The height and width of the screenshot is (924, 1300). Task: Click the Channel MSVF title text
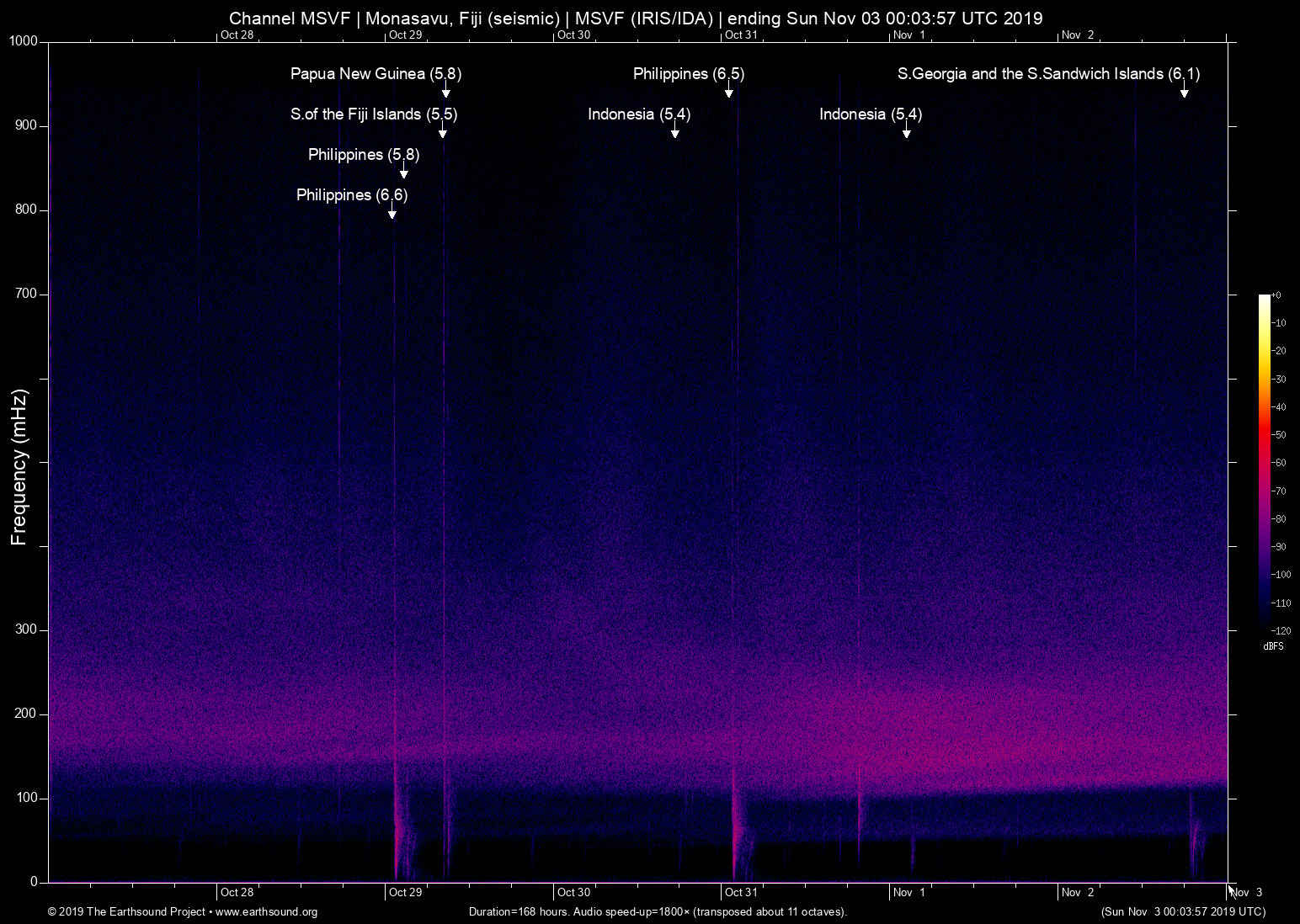pyautogui.click(x=633, y=18)
